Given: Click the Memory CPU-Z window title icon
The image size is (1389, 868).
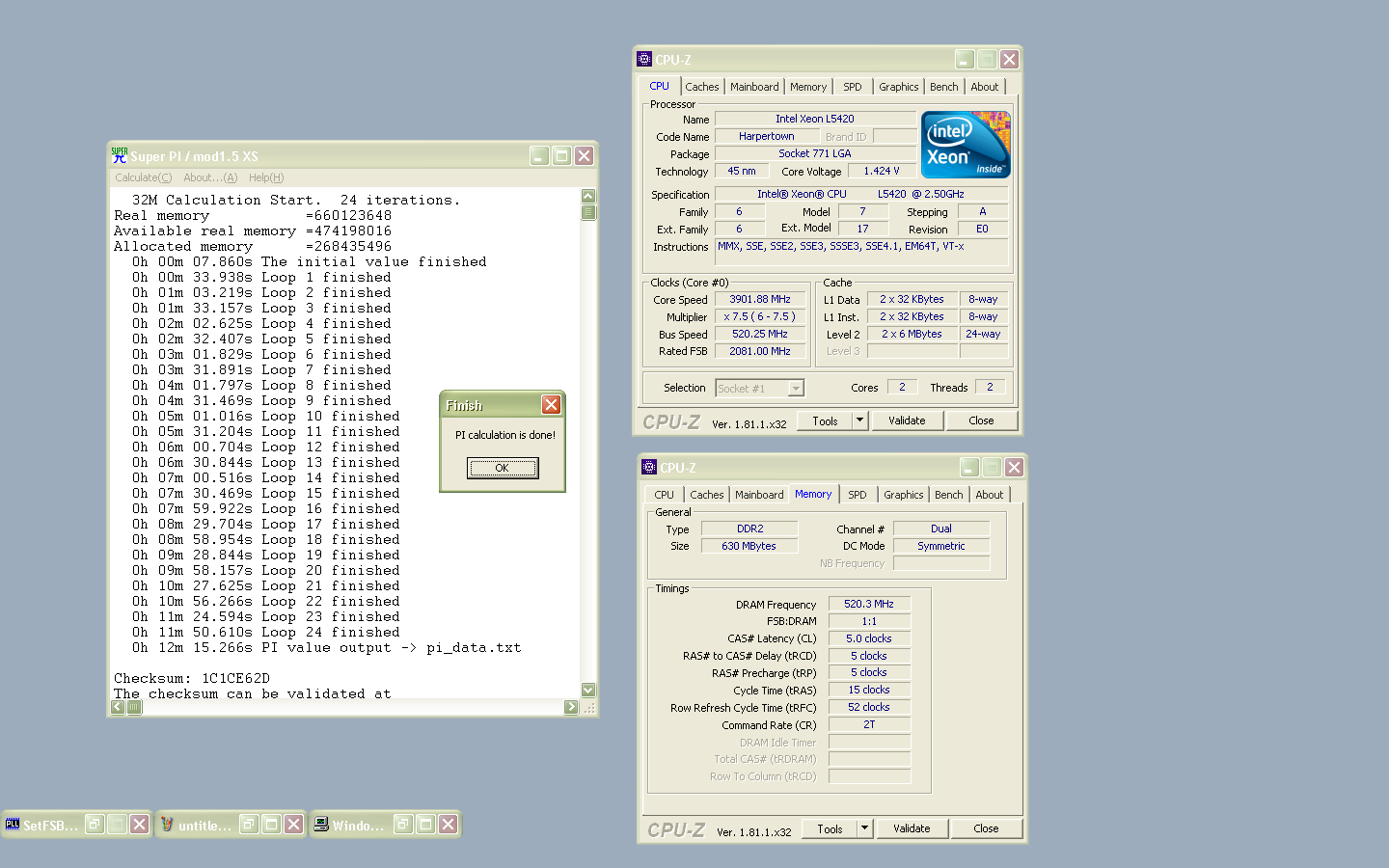Looking at the screenshot, I should coord(649,467).
